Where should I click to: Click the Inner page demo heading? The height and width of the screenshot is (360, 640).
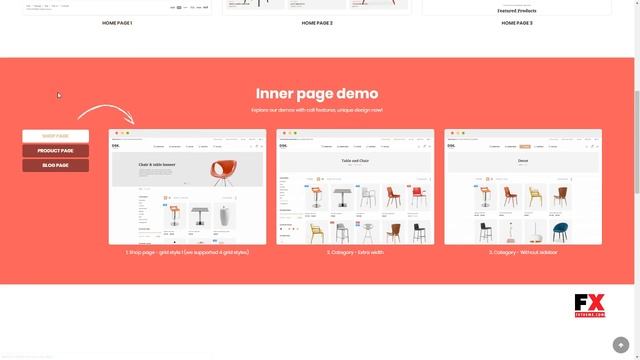[317, 93]
